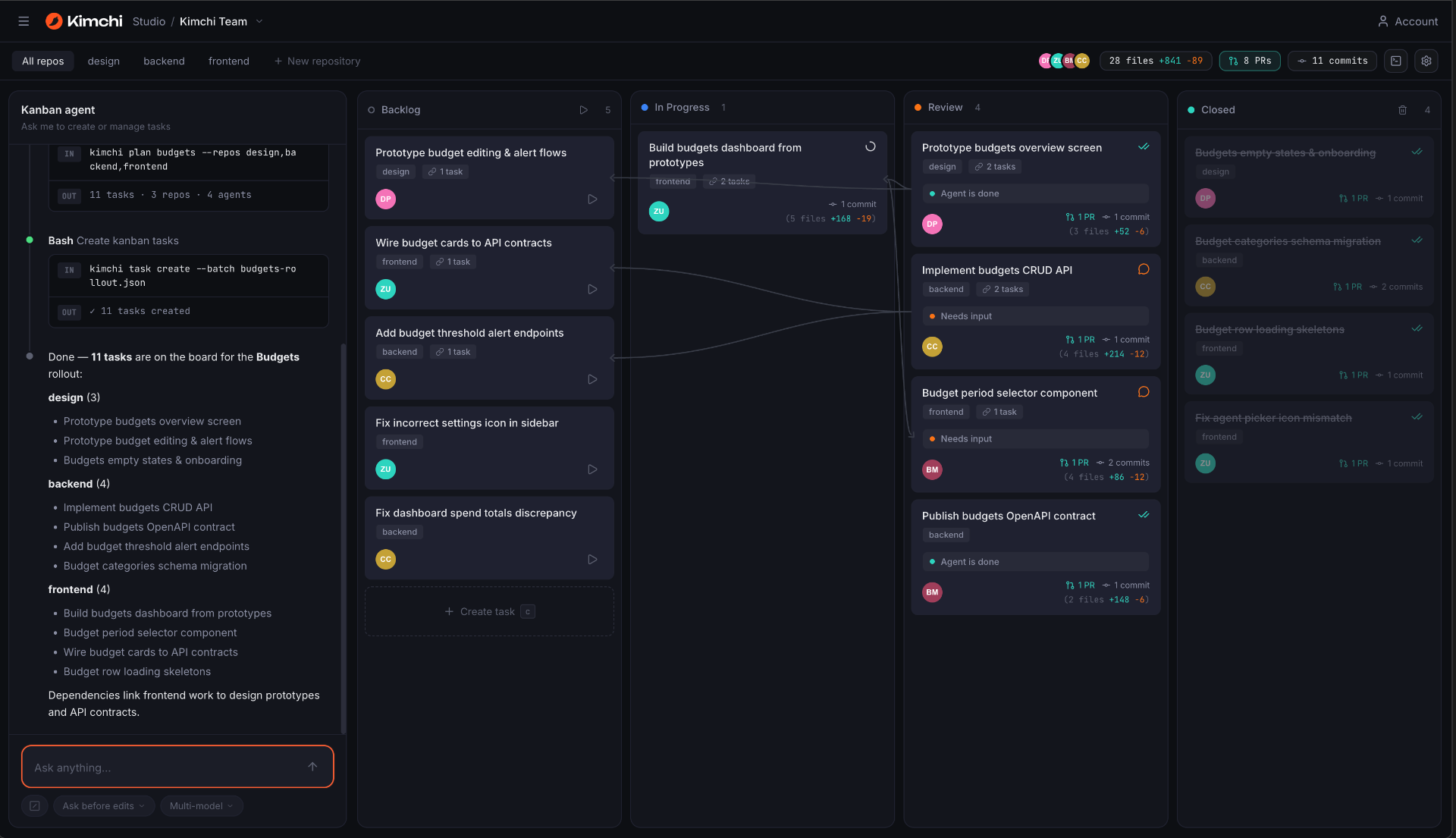Click checkmark on Budget row loading skeletons
Viewport: 1456px width, 838px height.
tap(1417, 328)
